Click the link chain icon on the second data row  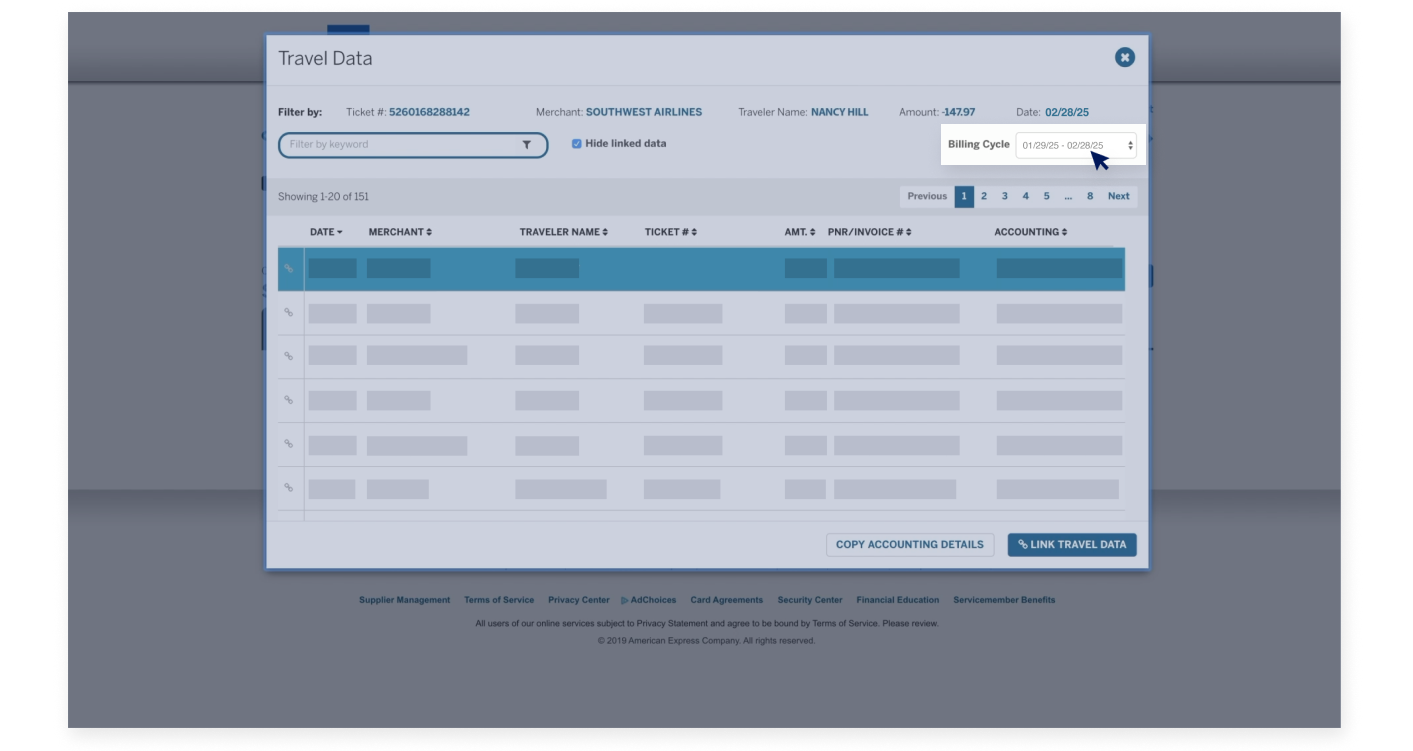tap(289, 312)
